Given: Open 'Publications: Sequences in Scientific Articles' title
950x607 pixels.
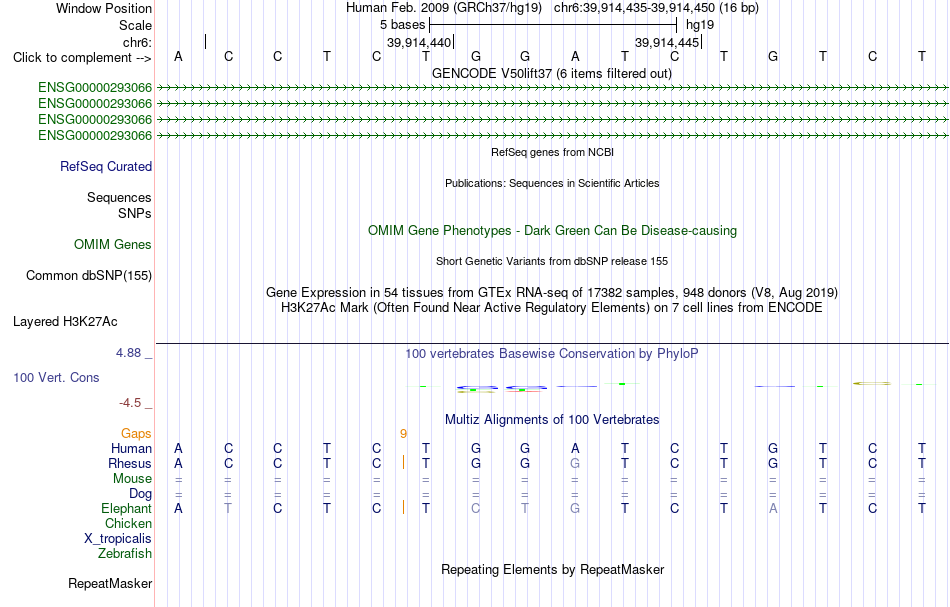Looking at the screenshot, I should [552, 183].
